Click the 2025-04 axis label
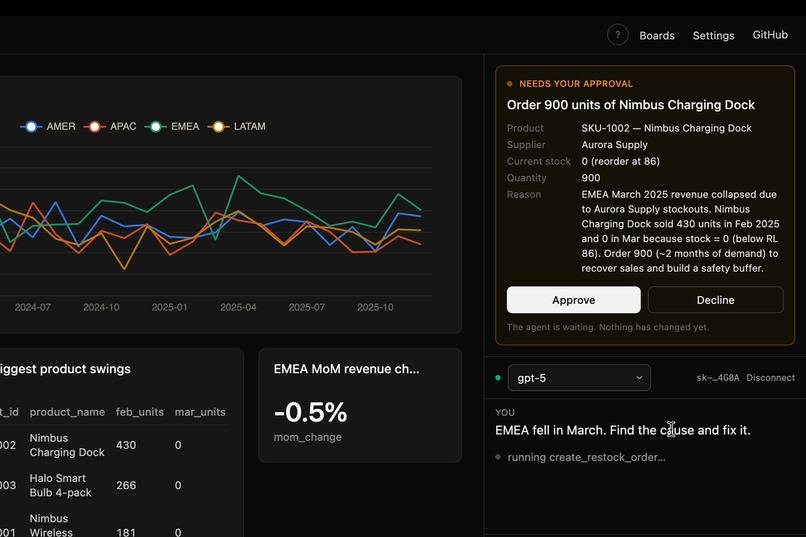This screenshot has width=806, height=537. (238, 307)
